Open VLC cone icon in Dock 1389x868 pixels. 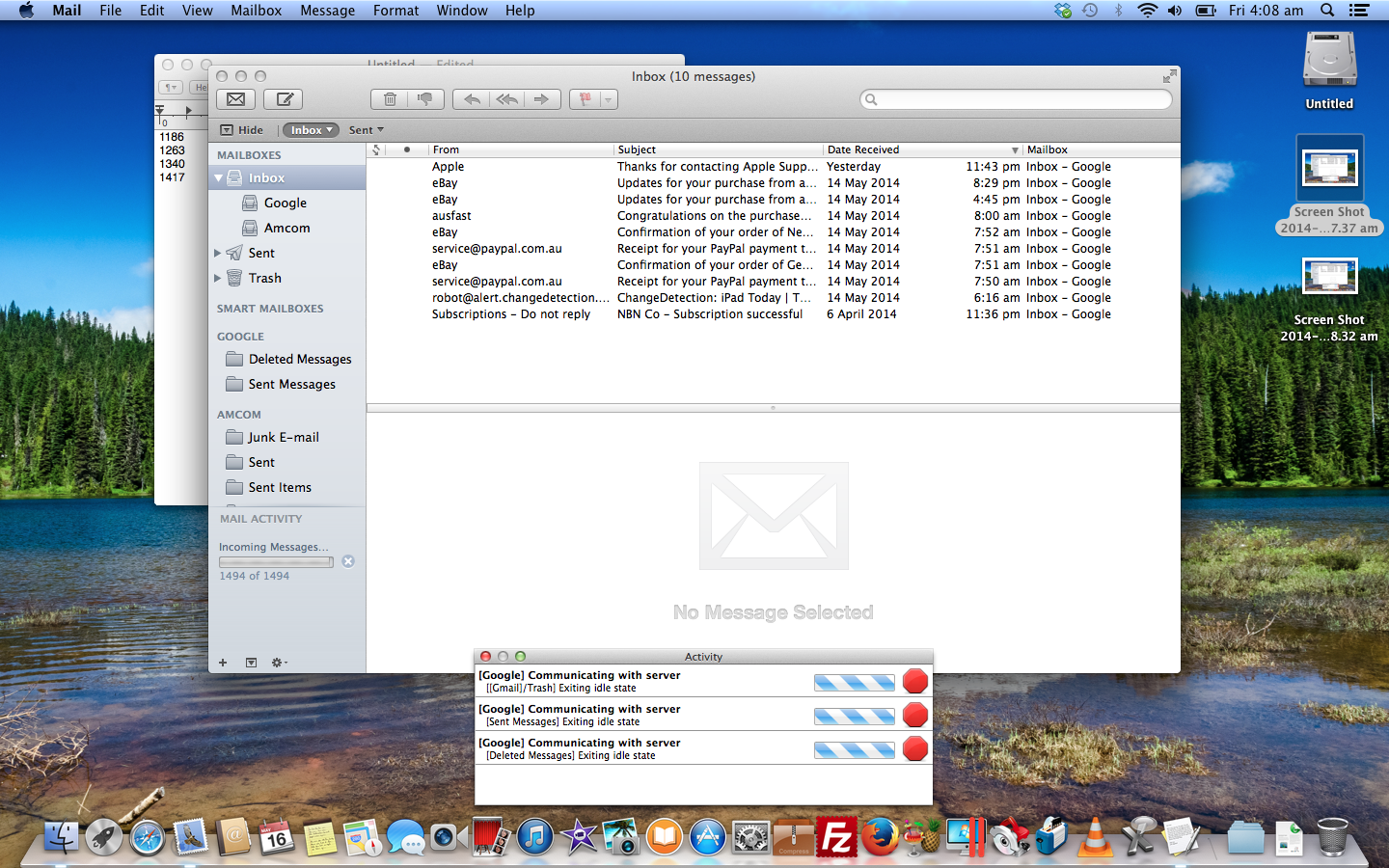coord(1095,836)
